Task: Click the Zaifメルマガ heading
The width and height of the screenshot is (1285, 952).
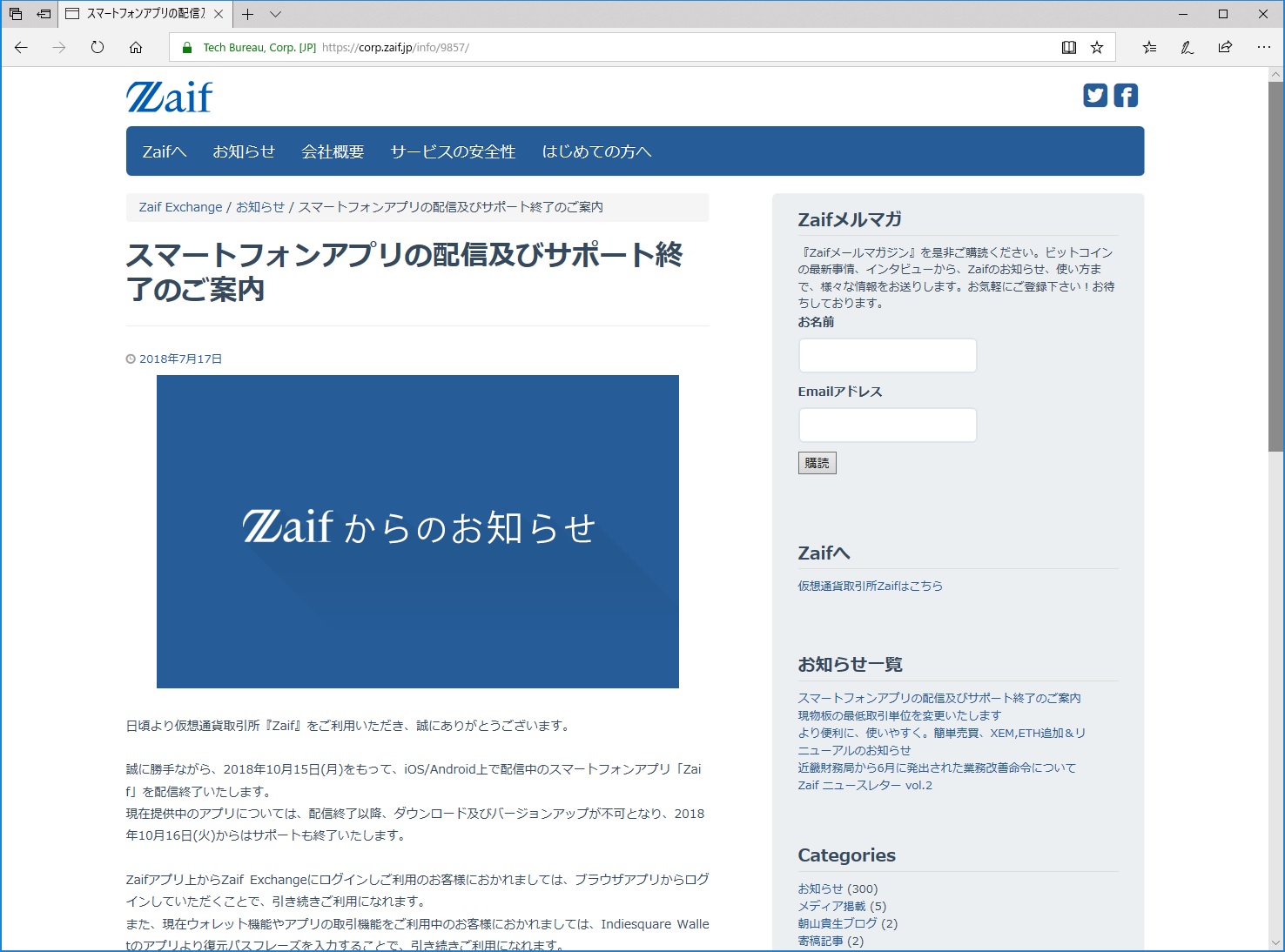Action: pos(850,219)
